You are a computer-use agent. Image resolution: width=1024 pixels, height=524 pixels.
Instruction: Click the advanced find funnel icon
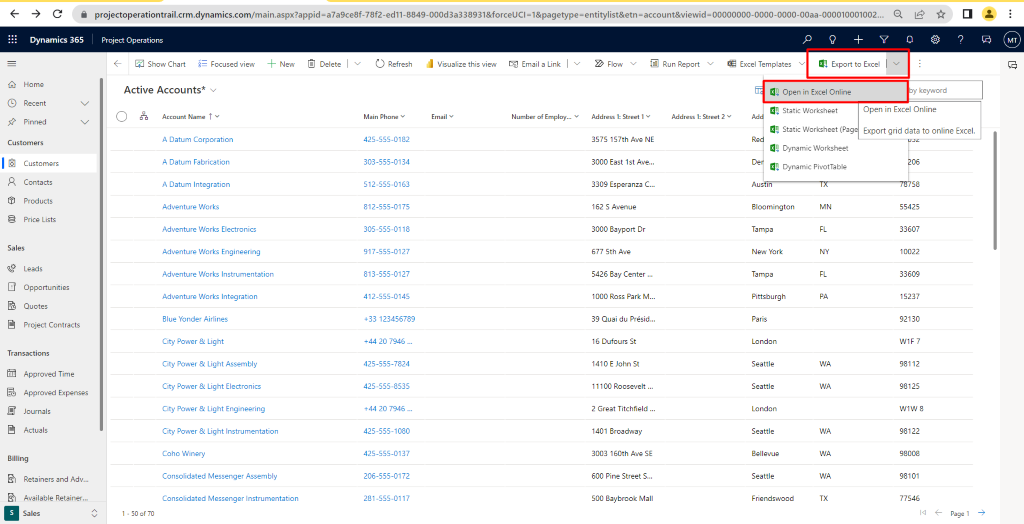tap(884, 39)
